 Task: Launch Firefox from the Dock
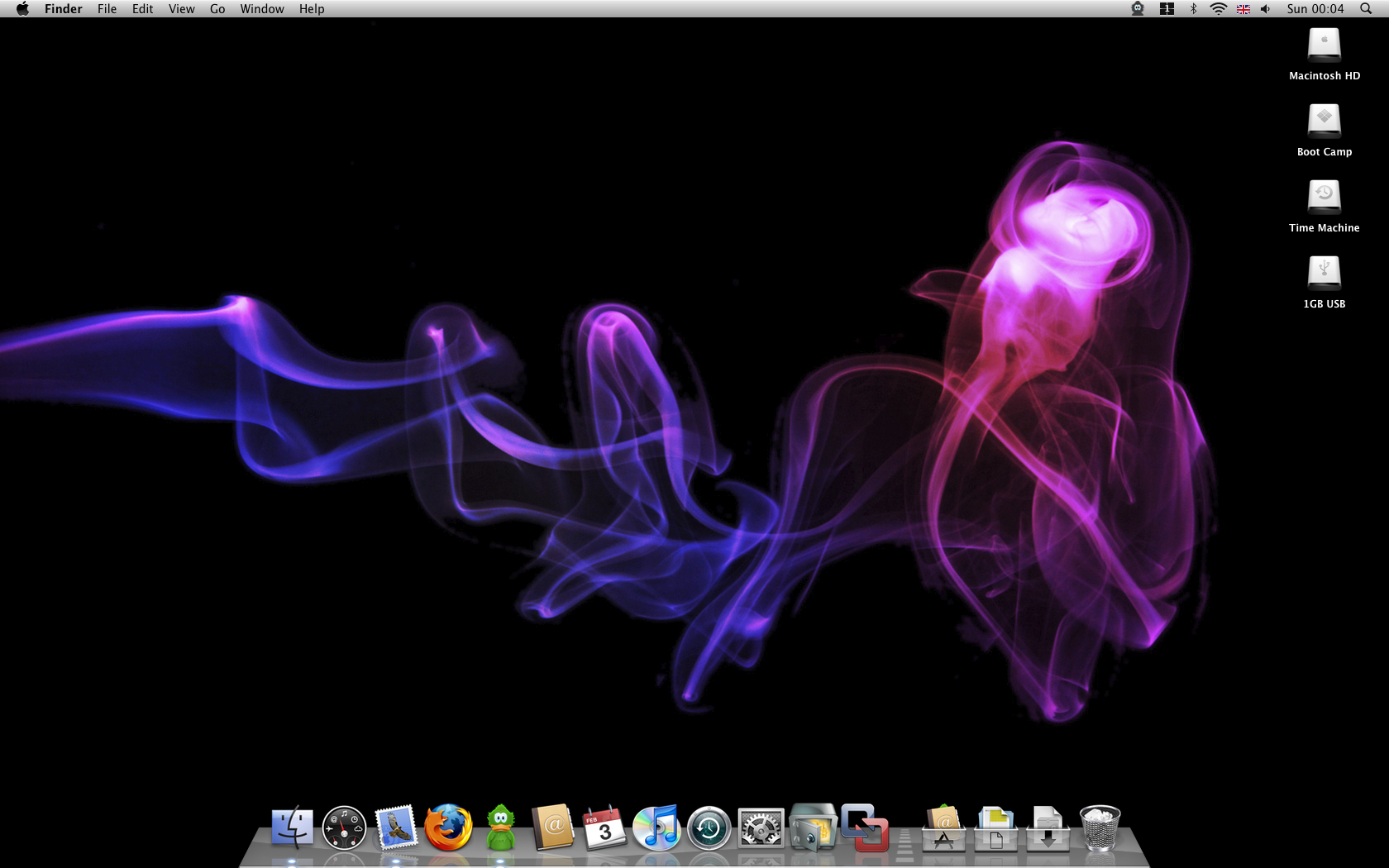coord(448,827)
